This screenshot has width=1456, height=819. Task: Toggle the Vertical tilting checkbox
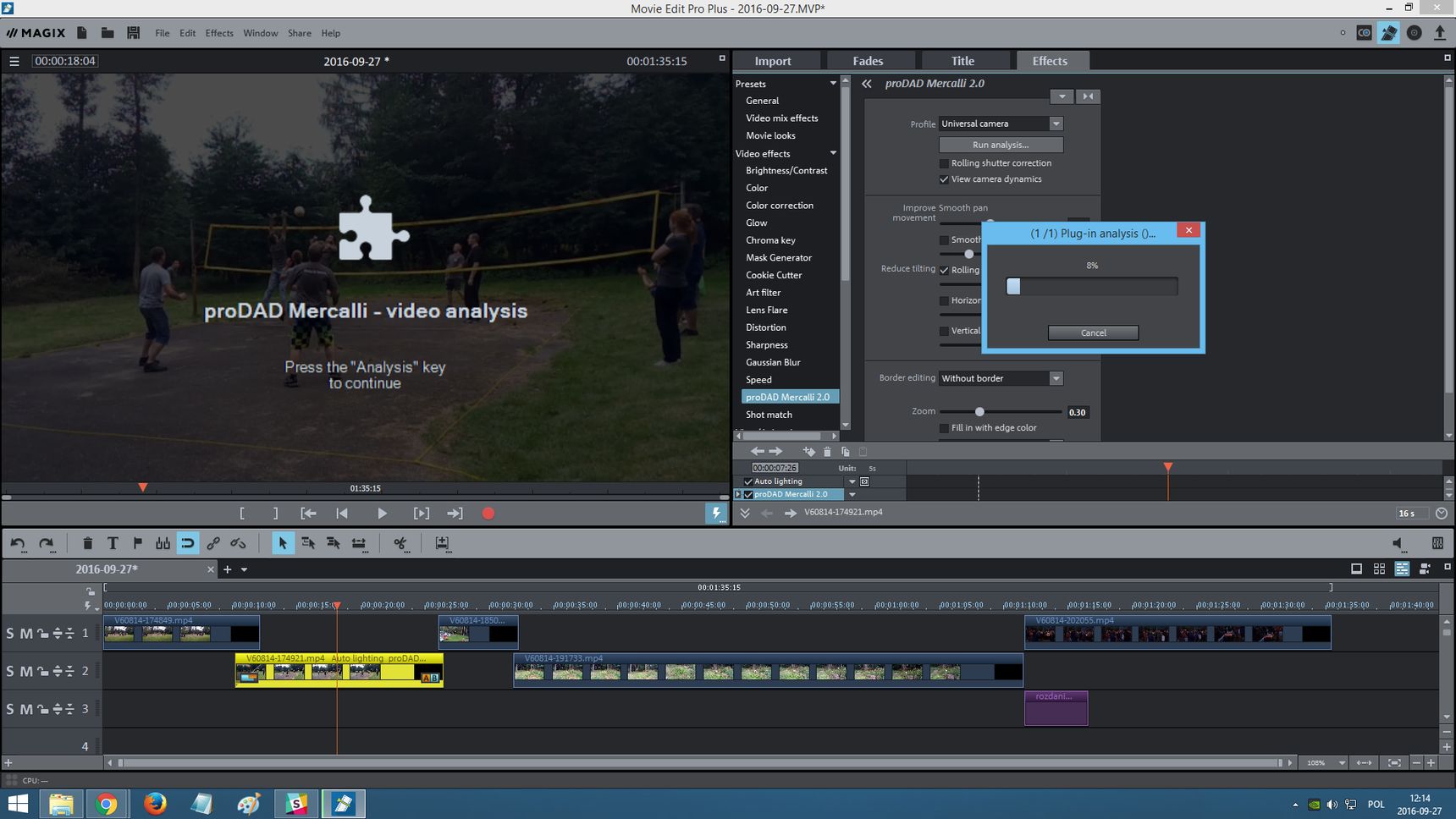944,331
